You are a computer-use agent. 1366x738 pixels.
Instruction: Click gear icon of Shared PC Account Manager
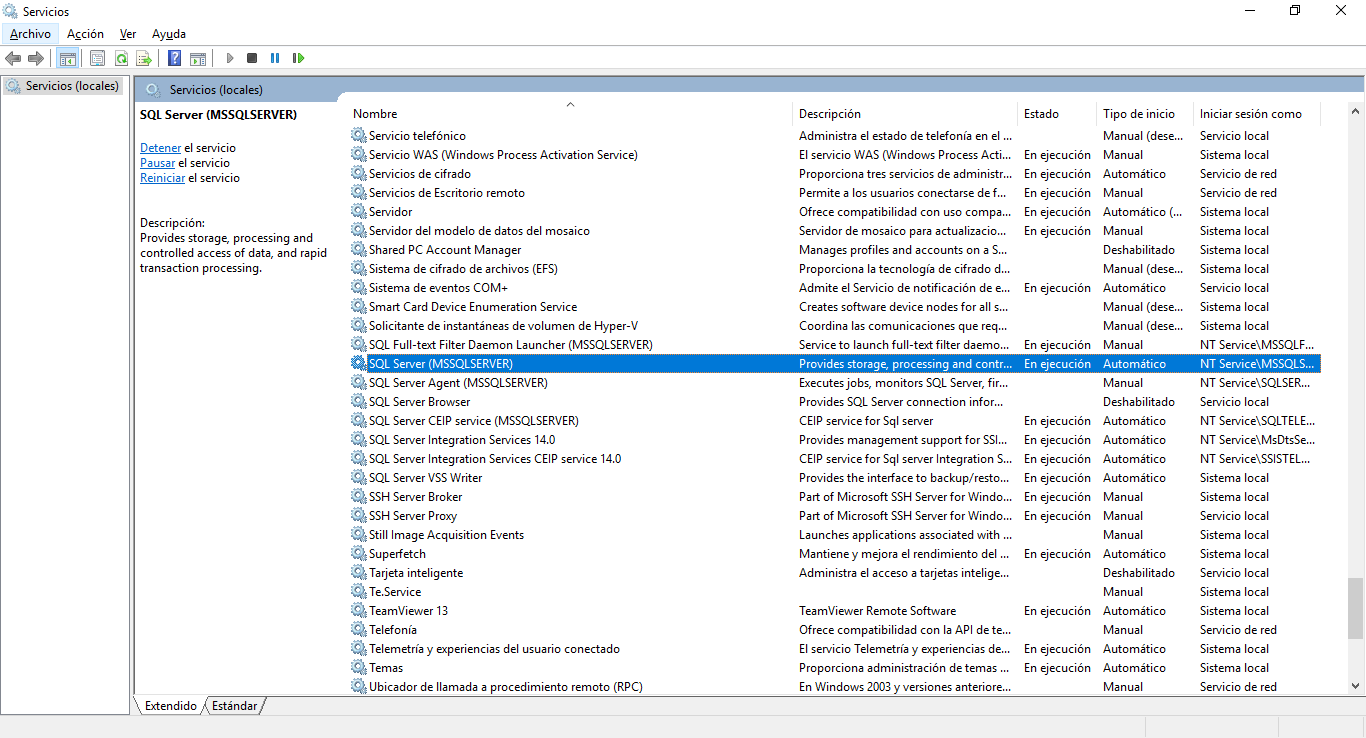(359, 250)
